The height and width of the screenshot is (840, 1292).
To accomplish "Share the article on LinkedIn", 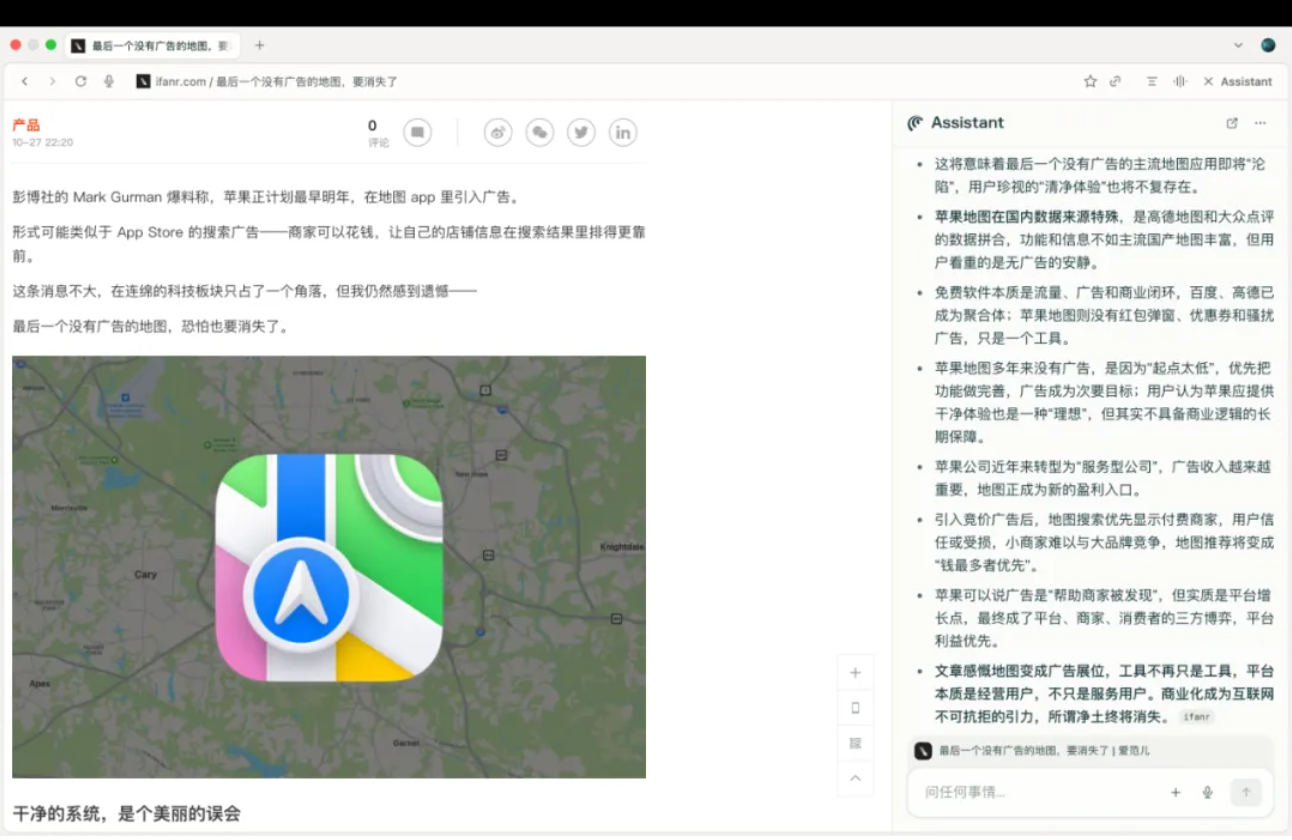I will 622,132.
